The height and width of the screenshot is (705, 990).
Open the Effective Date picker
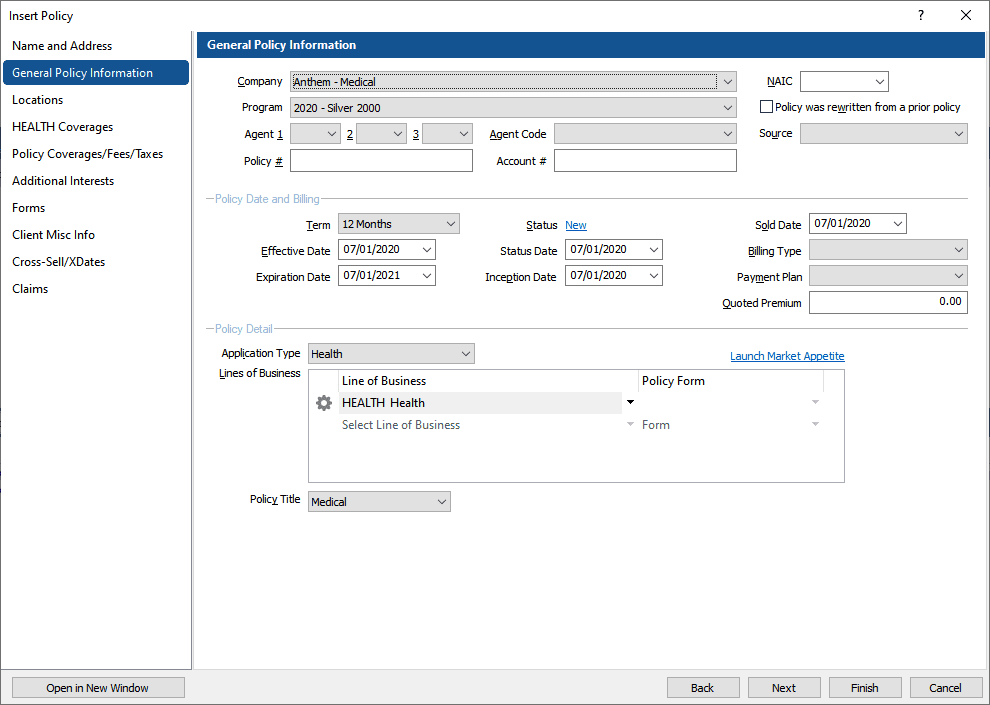coord(427,250)
